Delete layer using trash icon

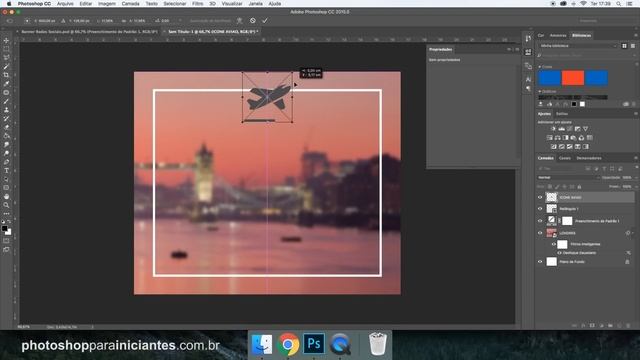628,326
